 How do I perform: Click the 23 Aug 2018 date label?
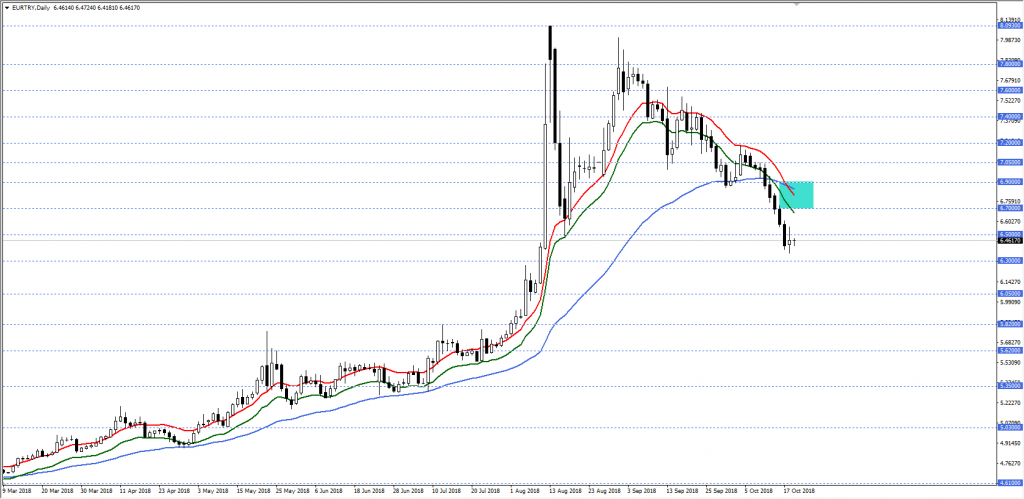click(x=606, y=490)
